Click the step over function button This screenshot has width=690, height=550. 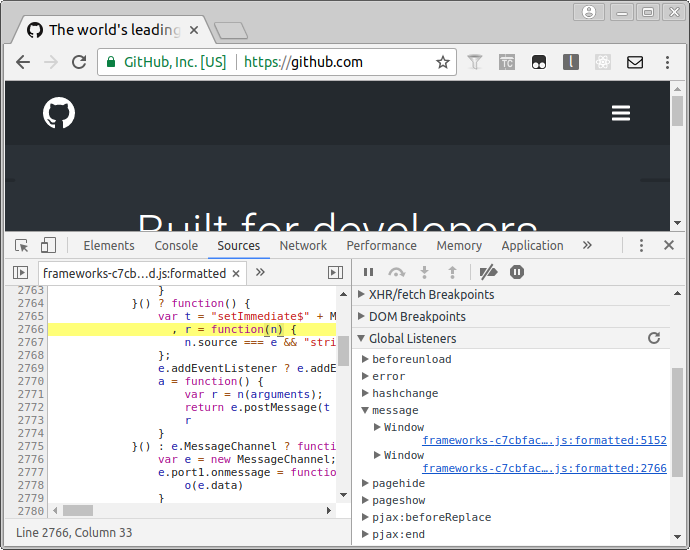(396, 272)
